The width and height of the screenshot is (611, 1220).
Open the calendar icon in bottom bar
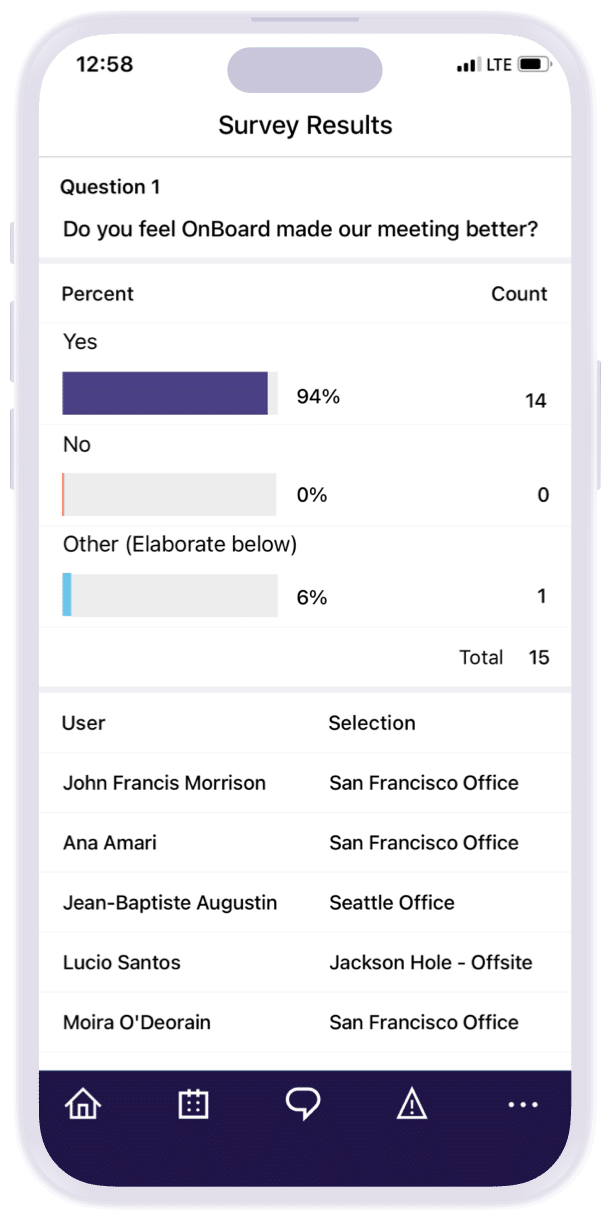(193, 1104)
